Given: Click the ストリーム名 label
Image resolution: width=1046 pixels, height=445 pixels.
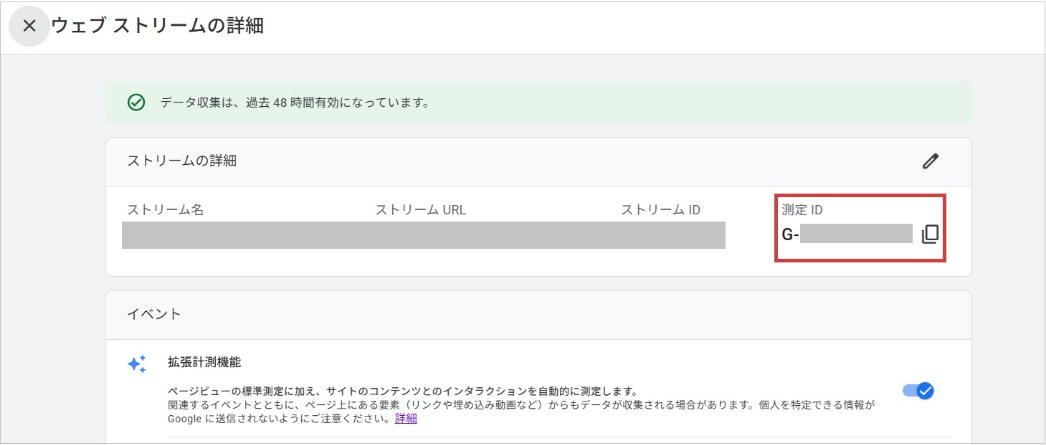Looking at the screenshot, I should (165, 209).
